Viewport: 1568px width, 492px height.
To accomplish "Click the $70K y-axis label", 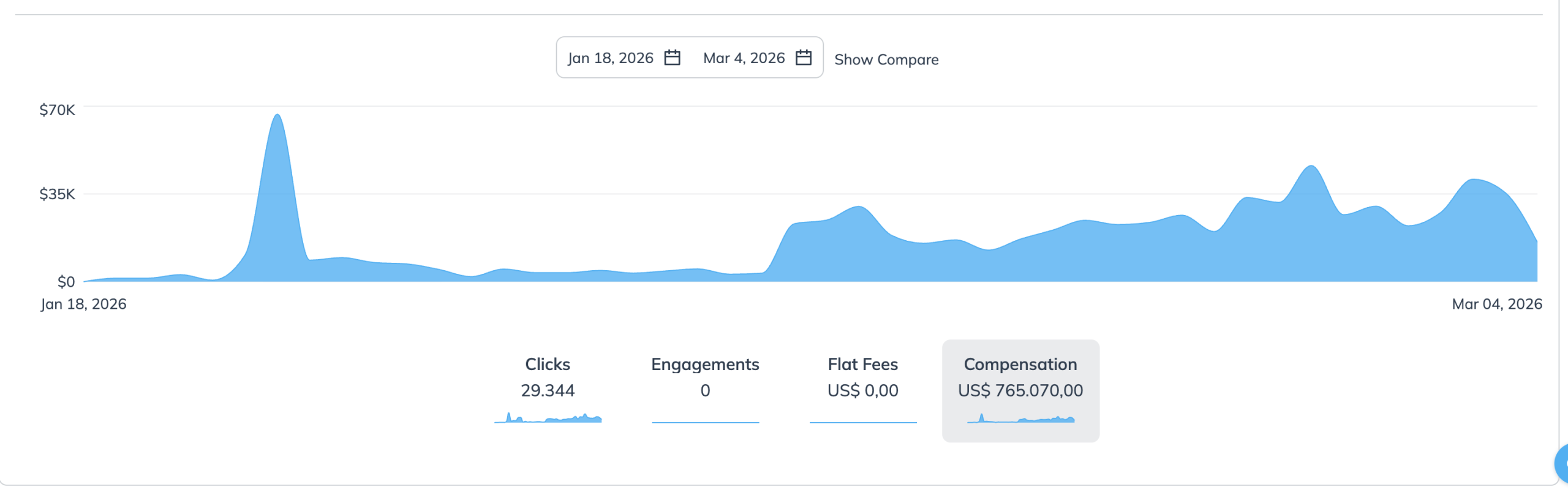I will tap(57, 110).
